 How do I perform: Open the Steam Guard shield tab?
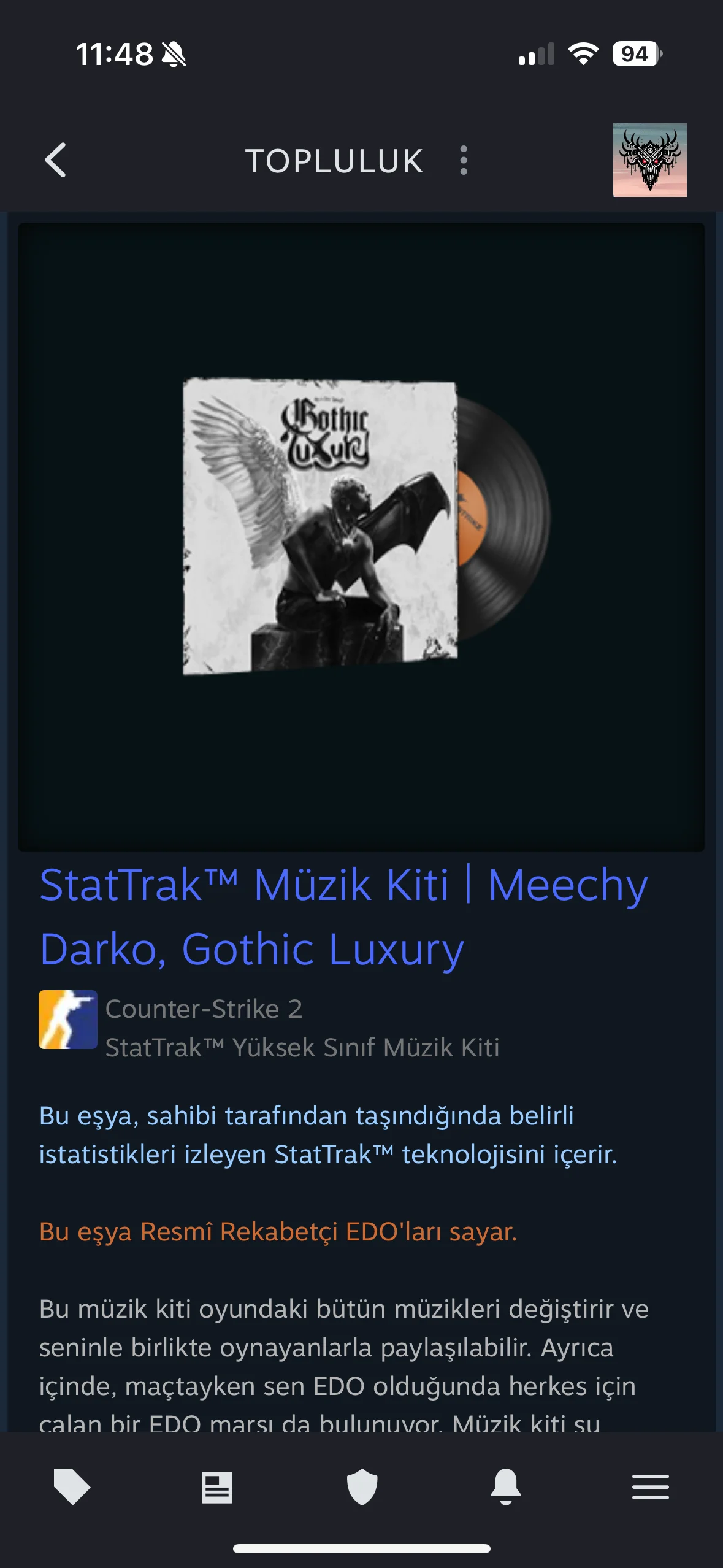[x=362, y=1487]
